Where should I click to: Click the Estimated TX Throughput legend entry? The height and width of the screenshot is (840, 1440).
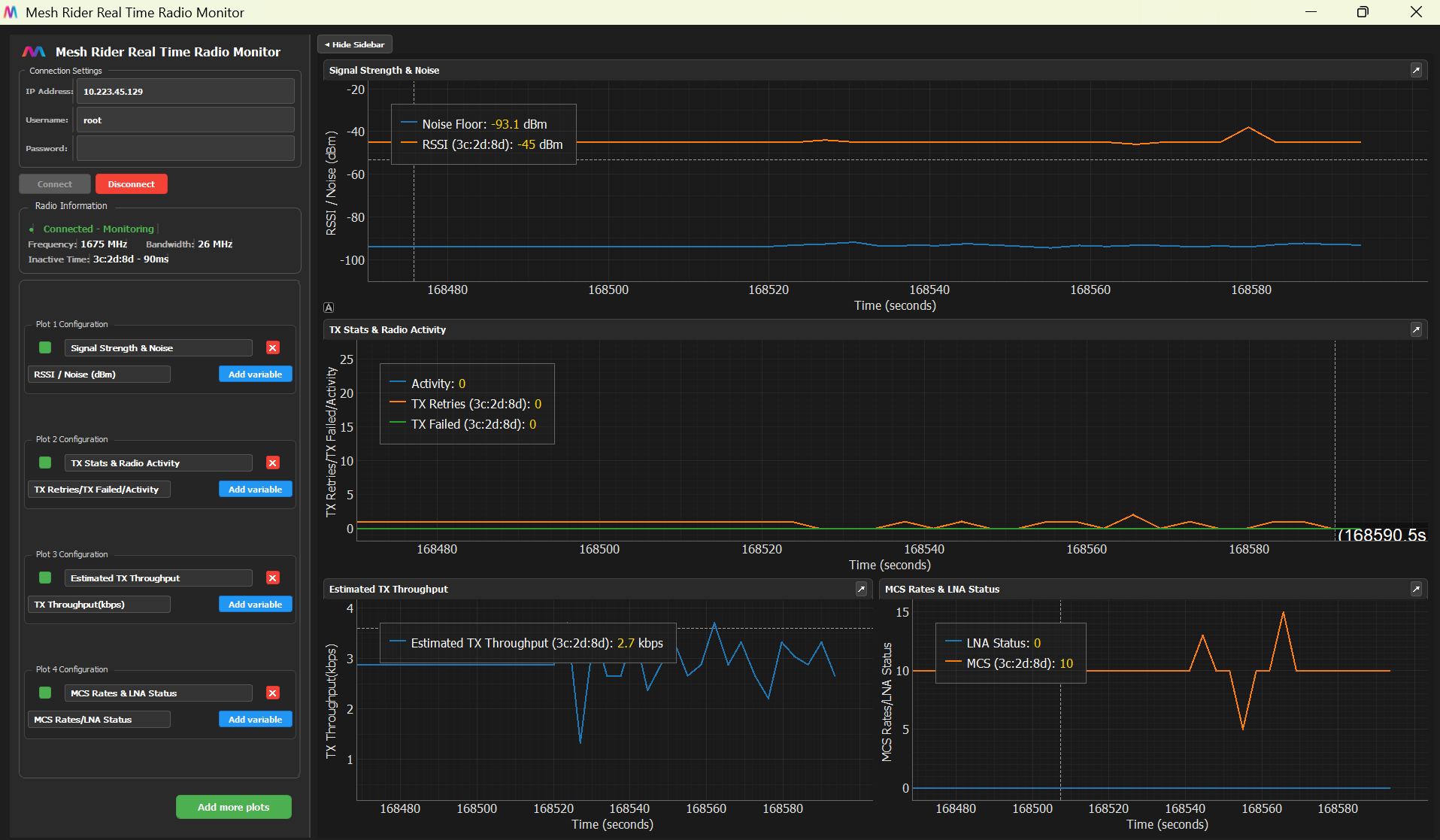tap(527, 643)
